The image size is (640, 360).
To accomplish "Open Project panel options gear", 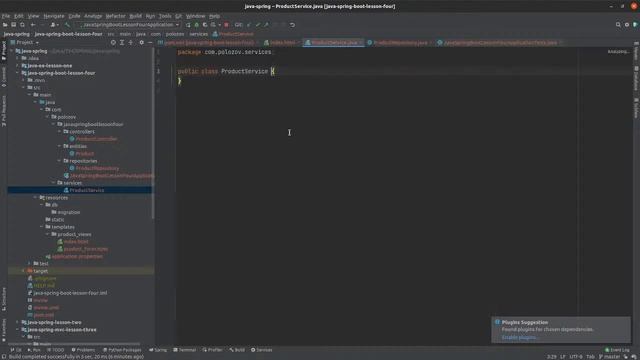I will point(142,42).
